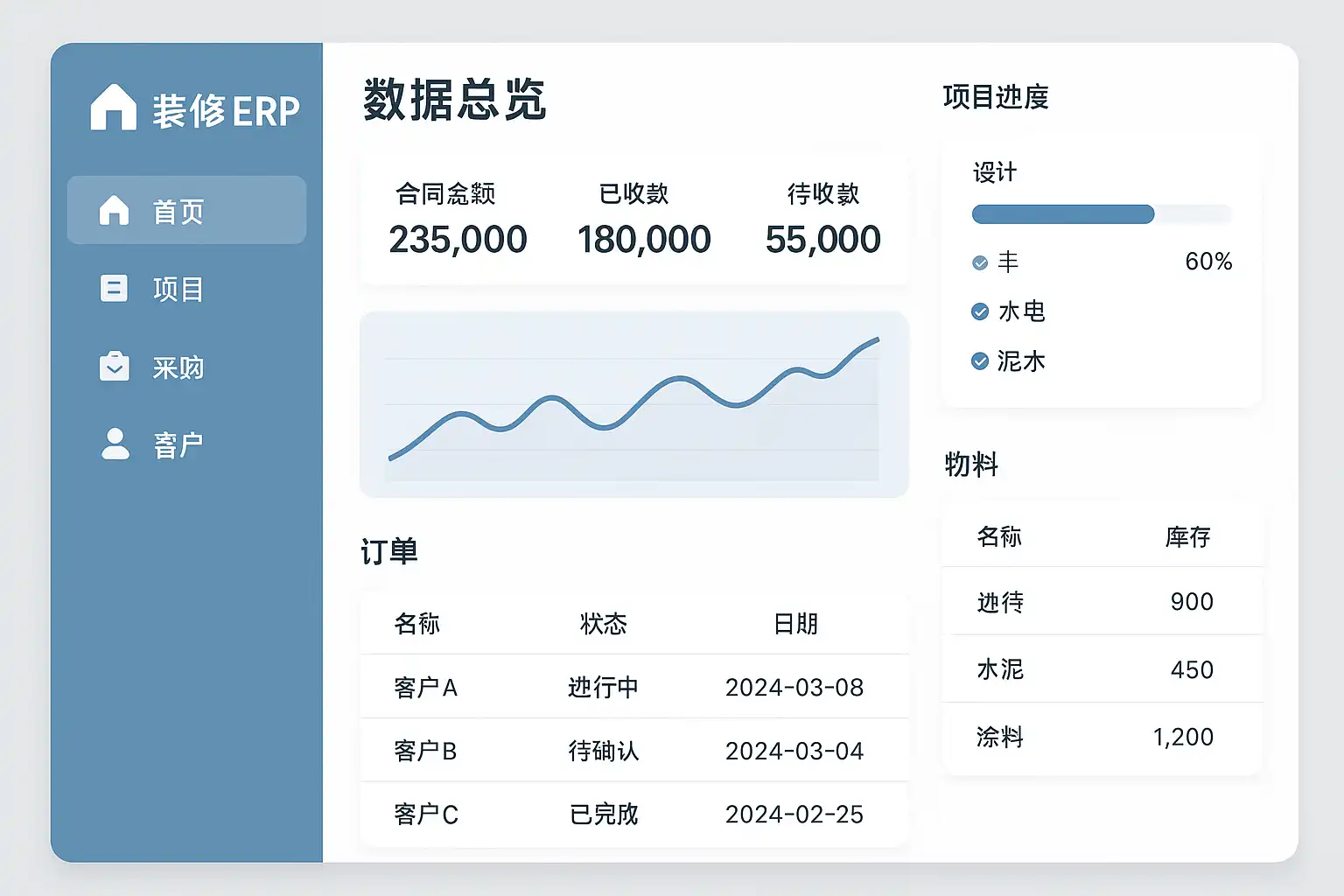Open the 客户A order row
The width and height of the screenshot is (1344, 896).
(x=425, y=688)
